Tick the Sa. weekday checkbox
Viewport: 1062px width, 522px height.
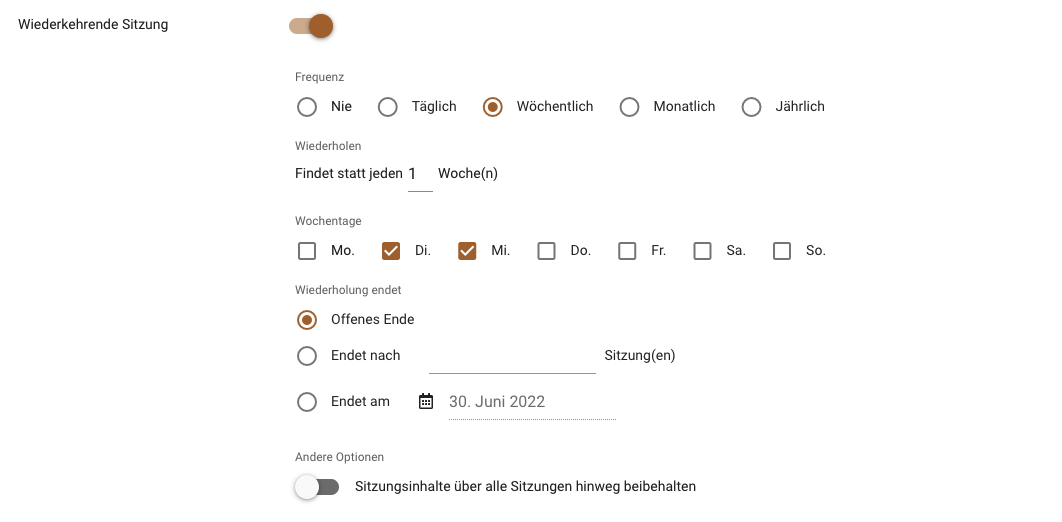coord(702,251)
